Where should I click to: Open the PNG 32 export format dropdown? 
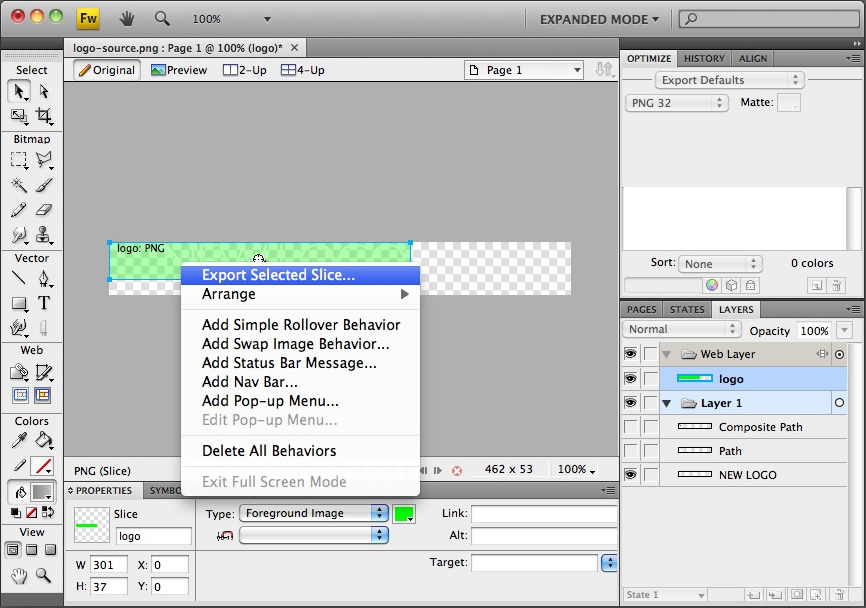click(x=677, y=103)
